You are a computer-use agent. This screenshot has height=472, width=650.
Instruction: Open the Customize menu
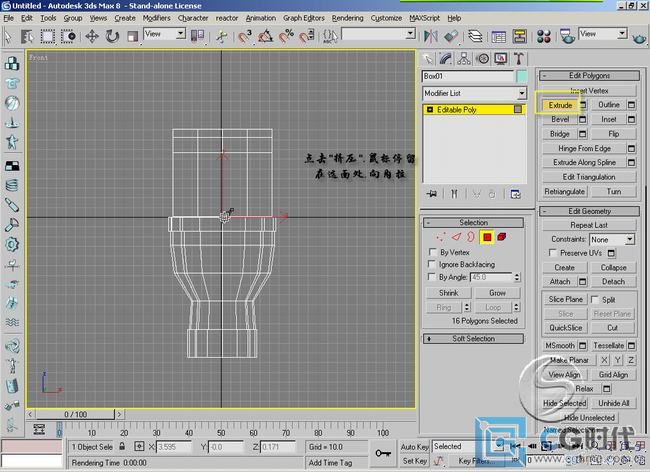click(386, 18)
